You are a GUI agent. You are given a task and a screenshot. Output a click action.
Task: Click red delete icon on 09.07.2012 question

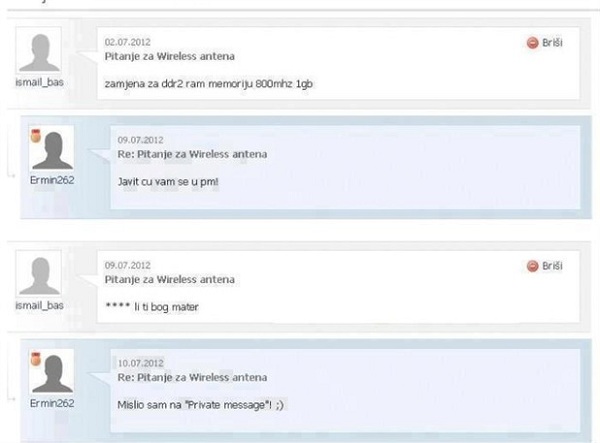[532, 266]
